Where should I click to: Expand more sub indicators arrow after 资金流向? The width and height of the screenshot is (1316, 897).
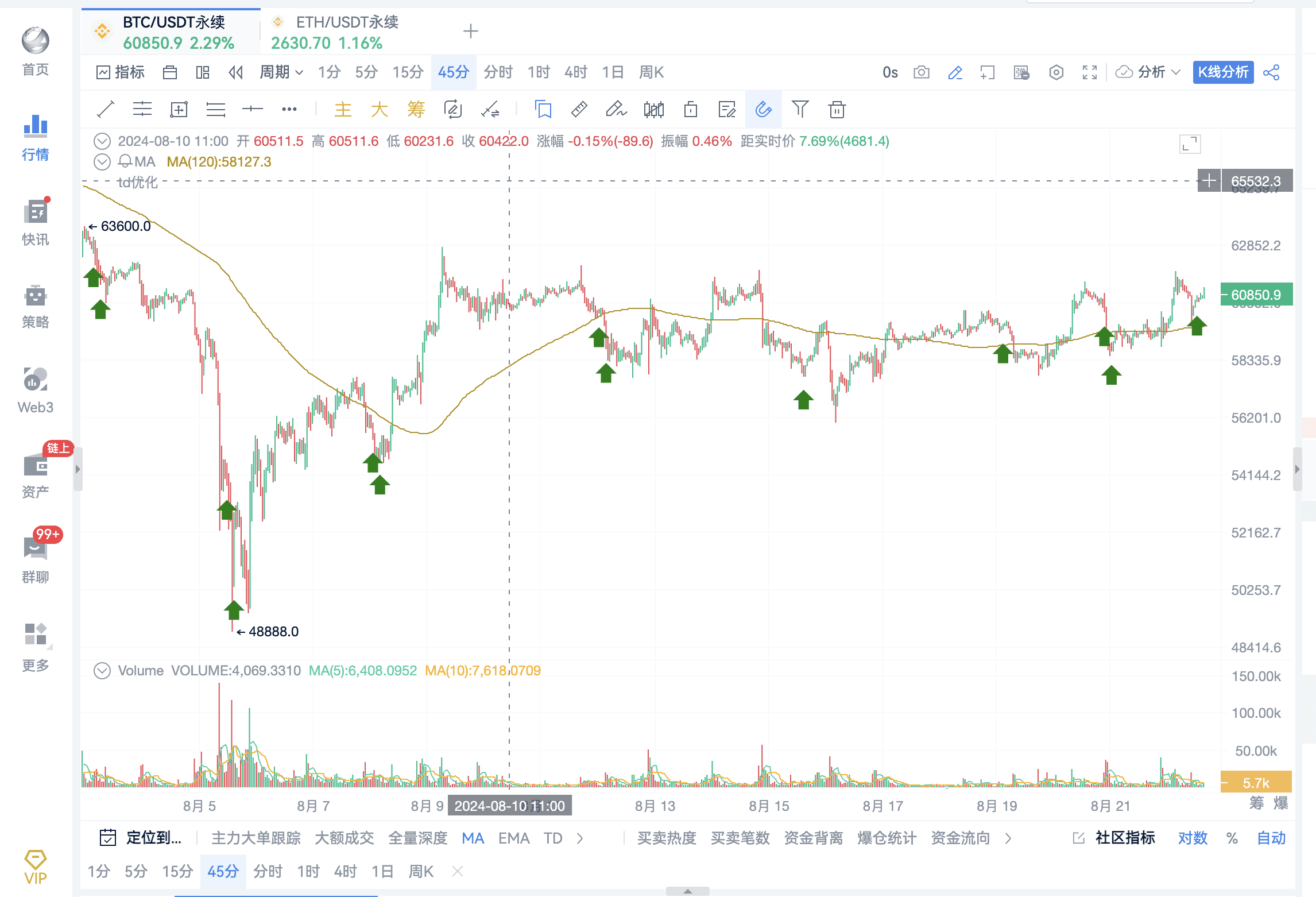[x=1008, y=838]
